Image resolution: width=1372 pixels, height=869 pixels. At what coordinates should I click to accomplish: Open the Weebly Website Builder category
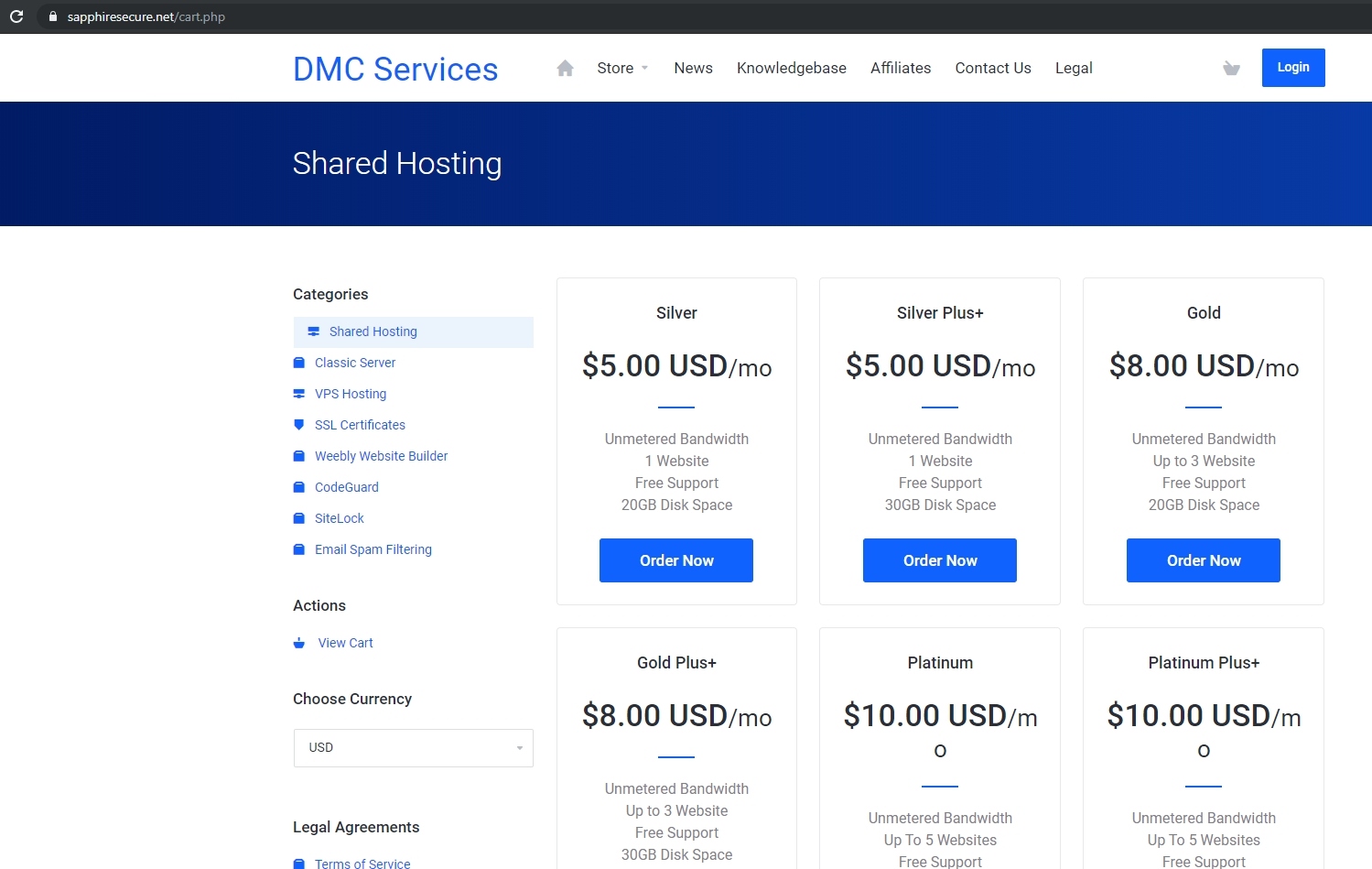click(381, 456)
